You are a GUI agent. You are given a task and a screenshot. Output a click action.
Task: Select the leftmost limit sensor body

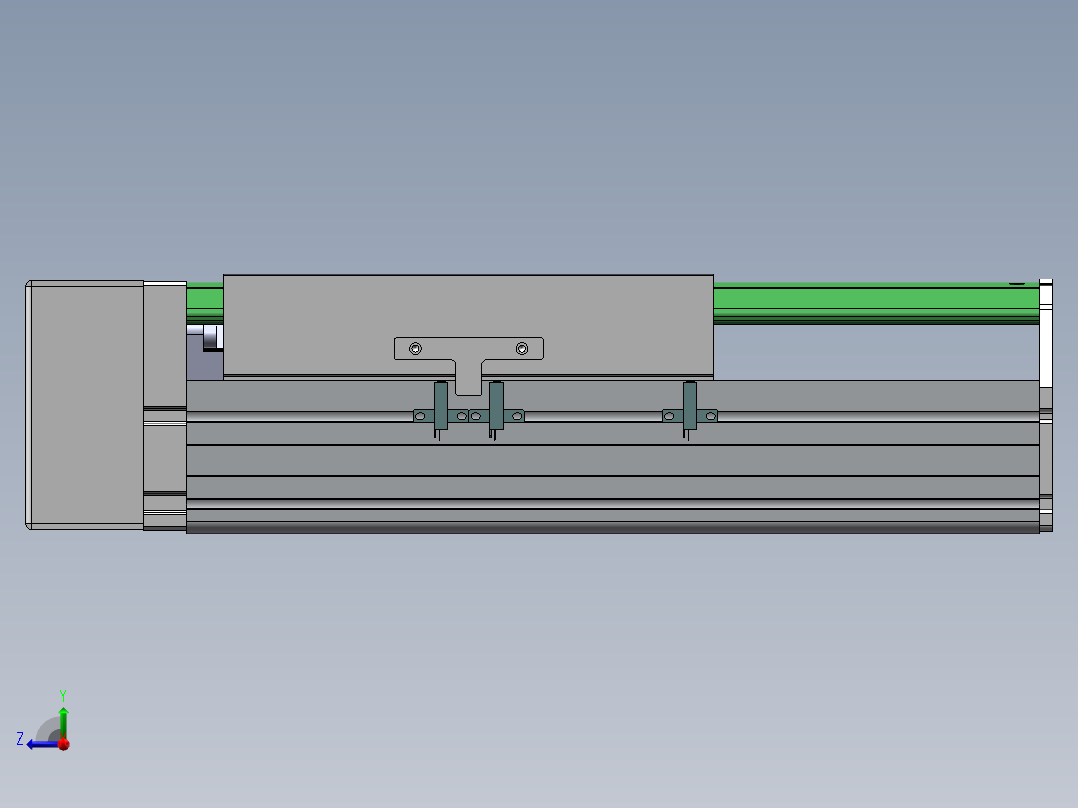[x=441, y=406]
